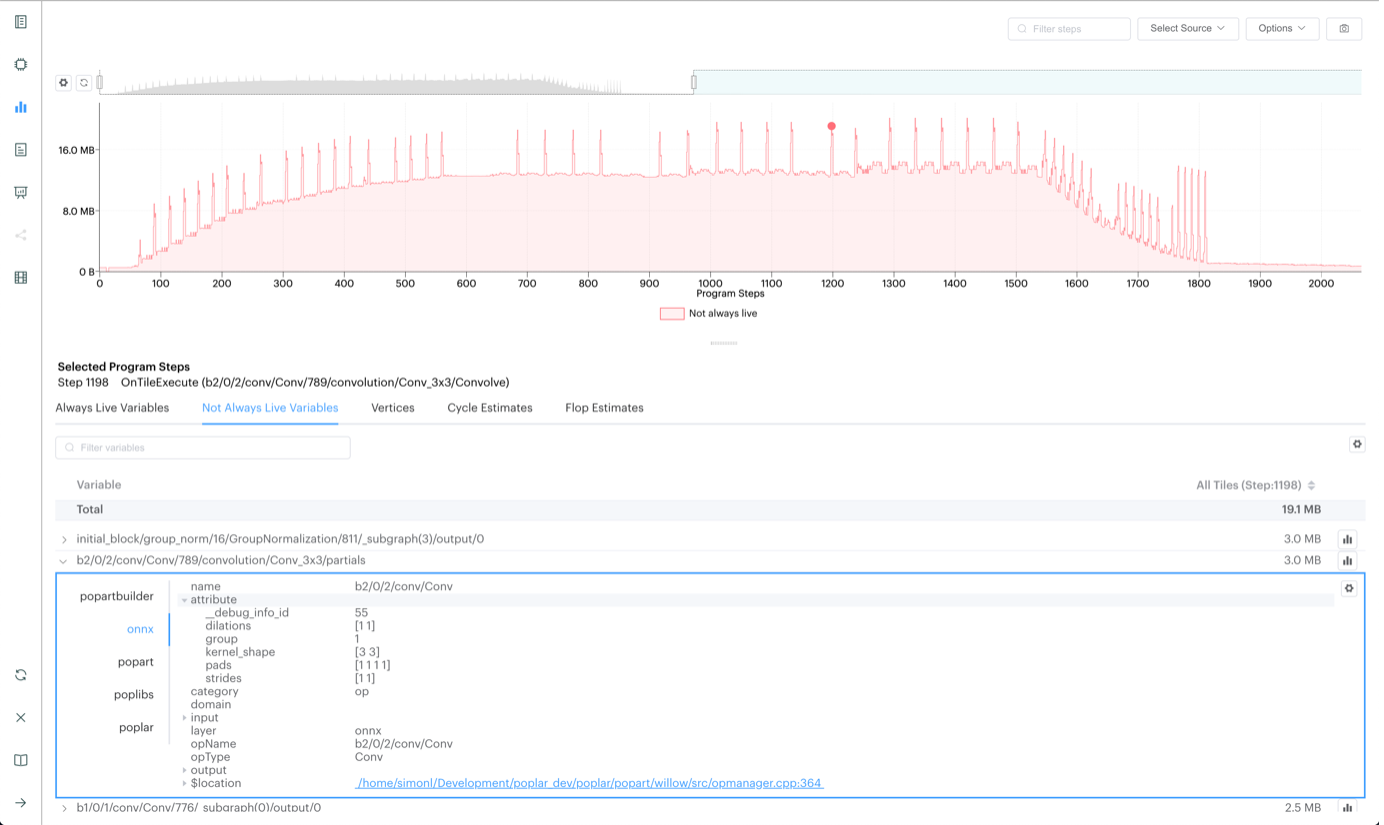The width and height of the screenshot is (1384, 825).
Task: Open the Cycle Estimates tab
Action: coord(489,408)
